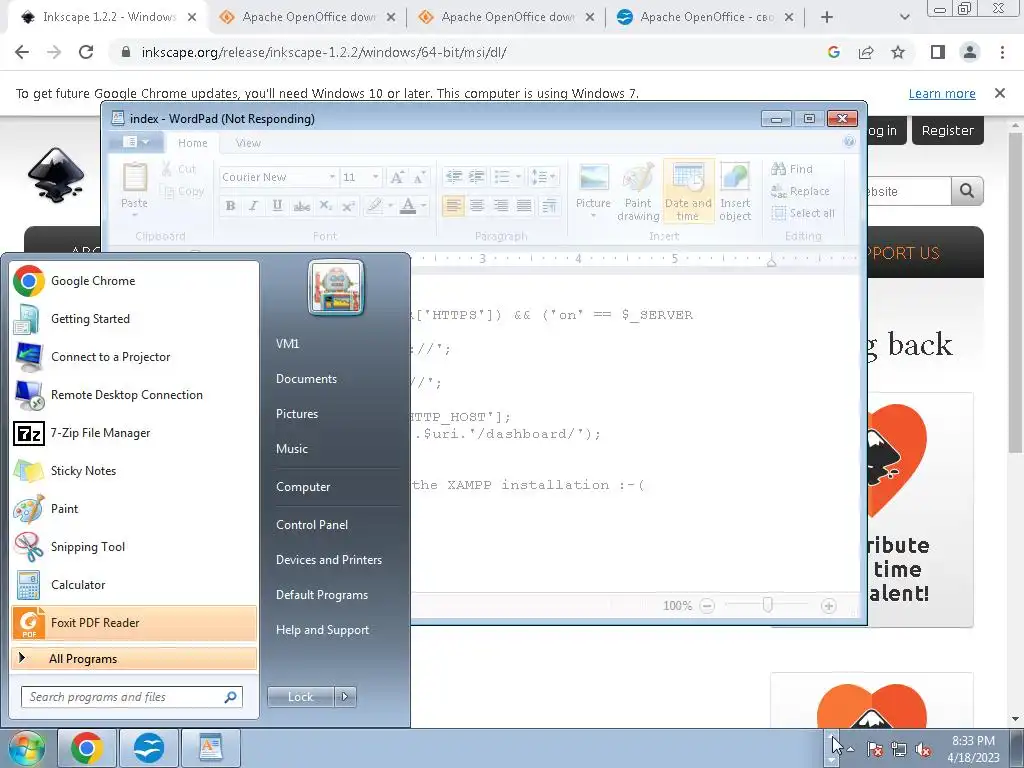Click Register on the Inkscape page
This screenshot has height=768, width=1024.
[948, 130]
